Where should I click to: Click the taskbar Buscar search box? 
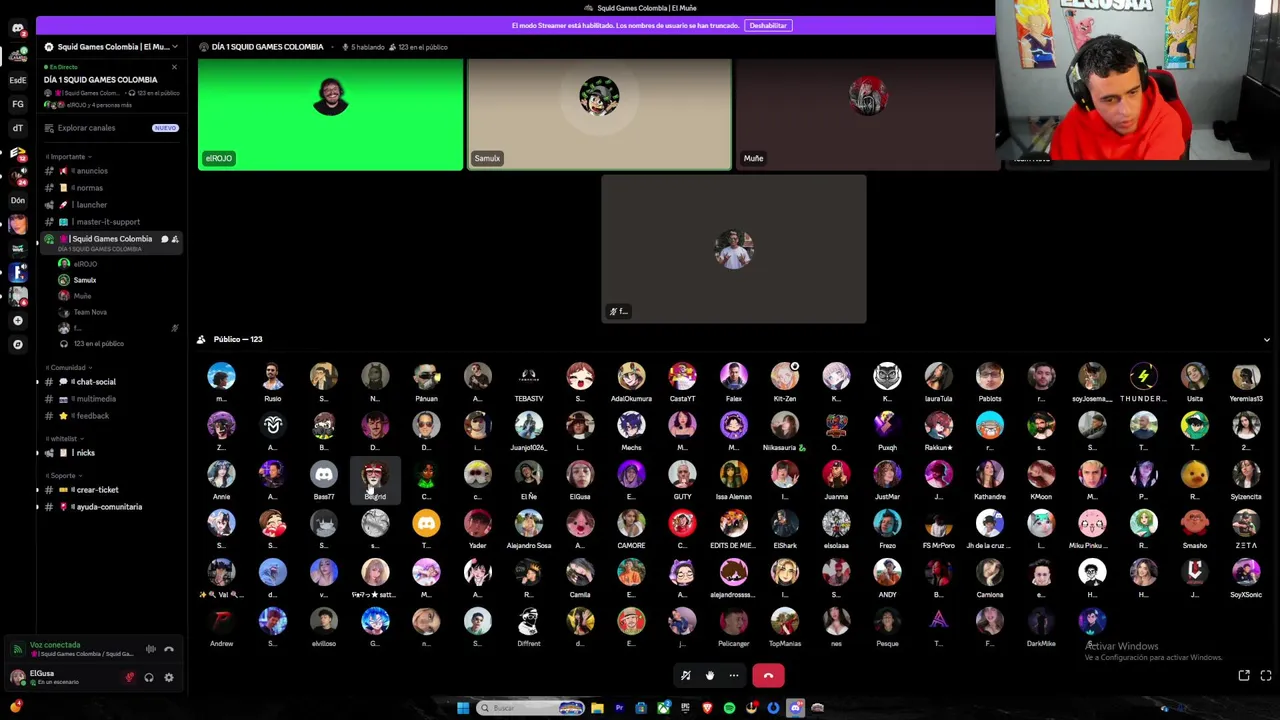pos(530,708)
